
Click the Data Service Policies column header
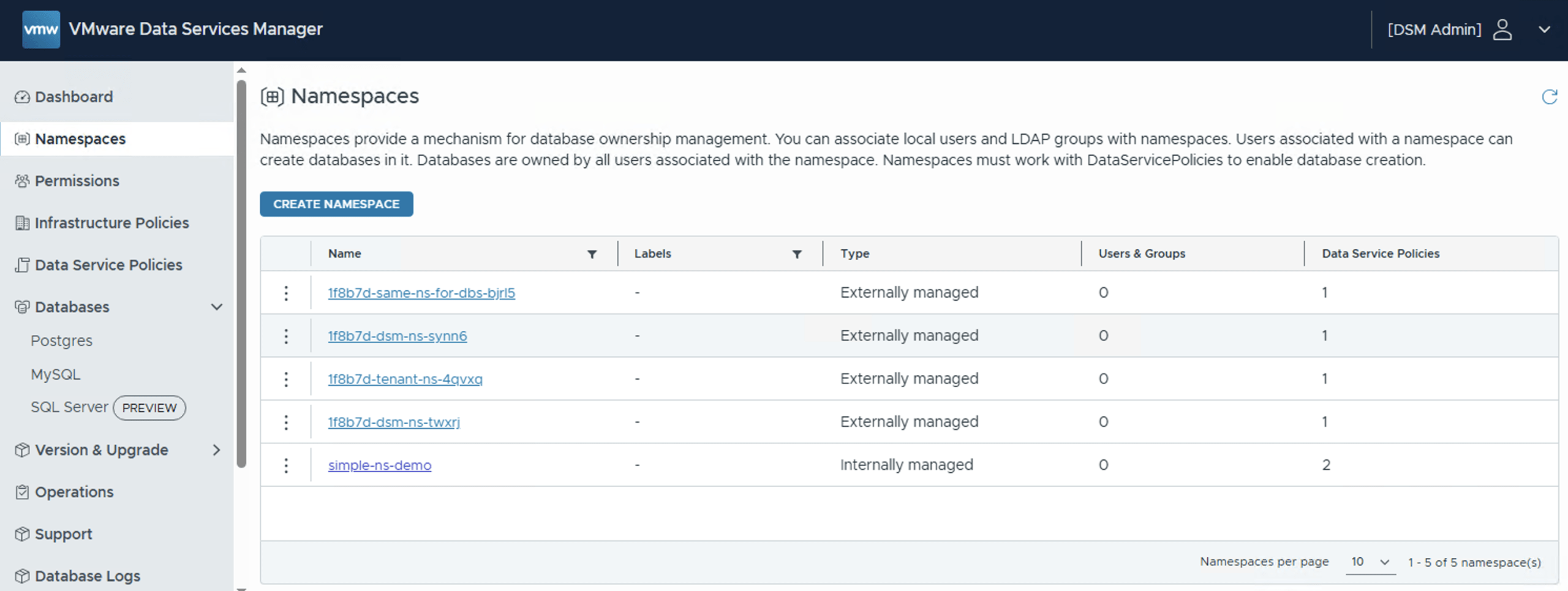(x=1381, y=254)
